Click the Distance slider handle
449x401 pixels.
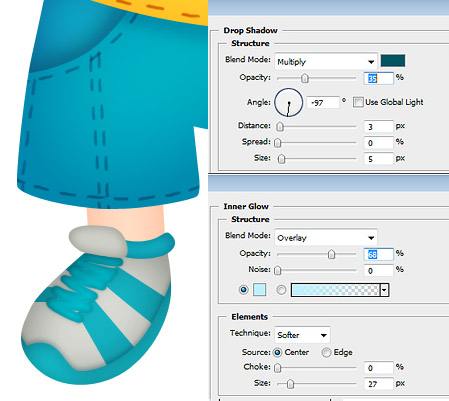coord(280,127)
